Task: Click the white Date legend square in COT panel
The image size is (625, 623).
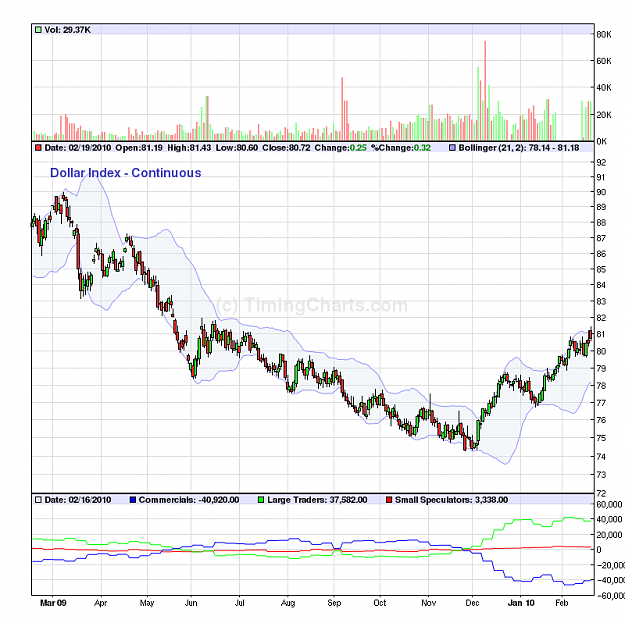Action: click(38, 500)
